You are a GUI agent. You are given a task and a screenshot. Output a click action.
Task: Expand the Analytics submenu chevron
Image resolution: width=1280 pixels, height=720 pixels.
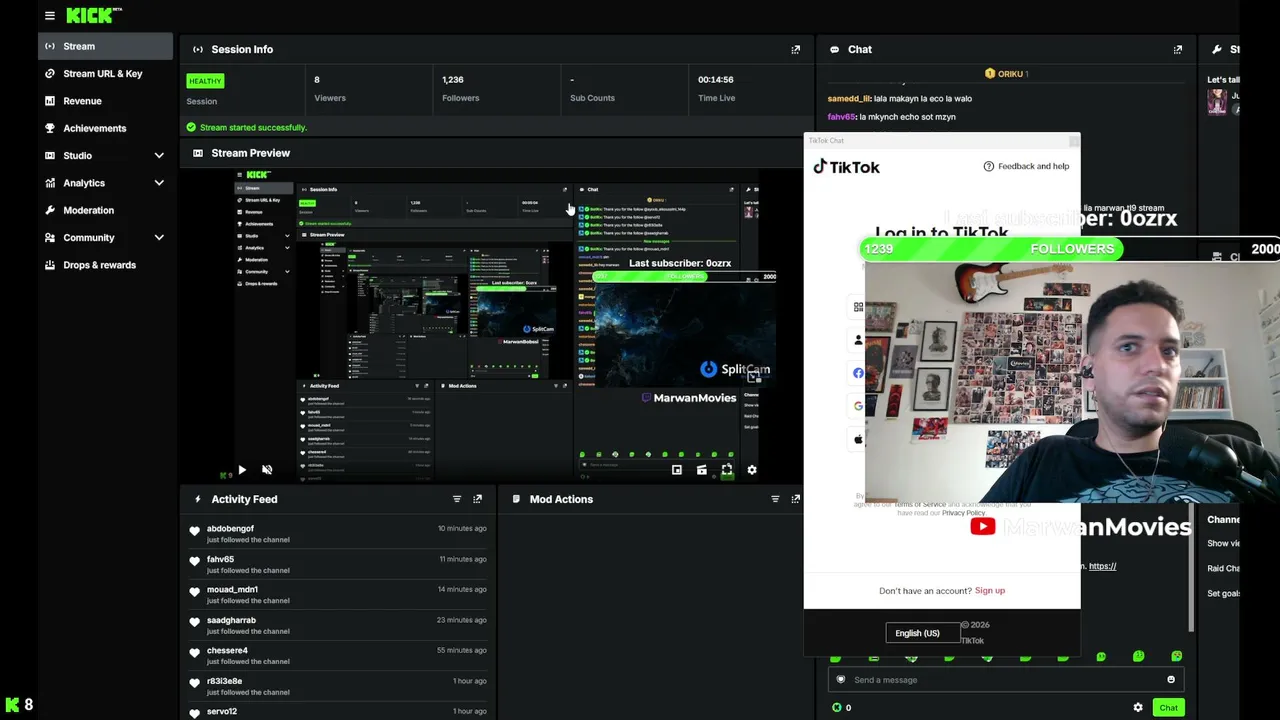click(x=159, y=183)
